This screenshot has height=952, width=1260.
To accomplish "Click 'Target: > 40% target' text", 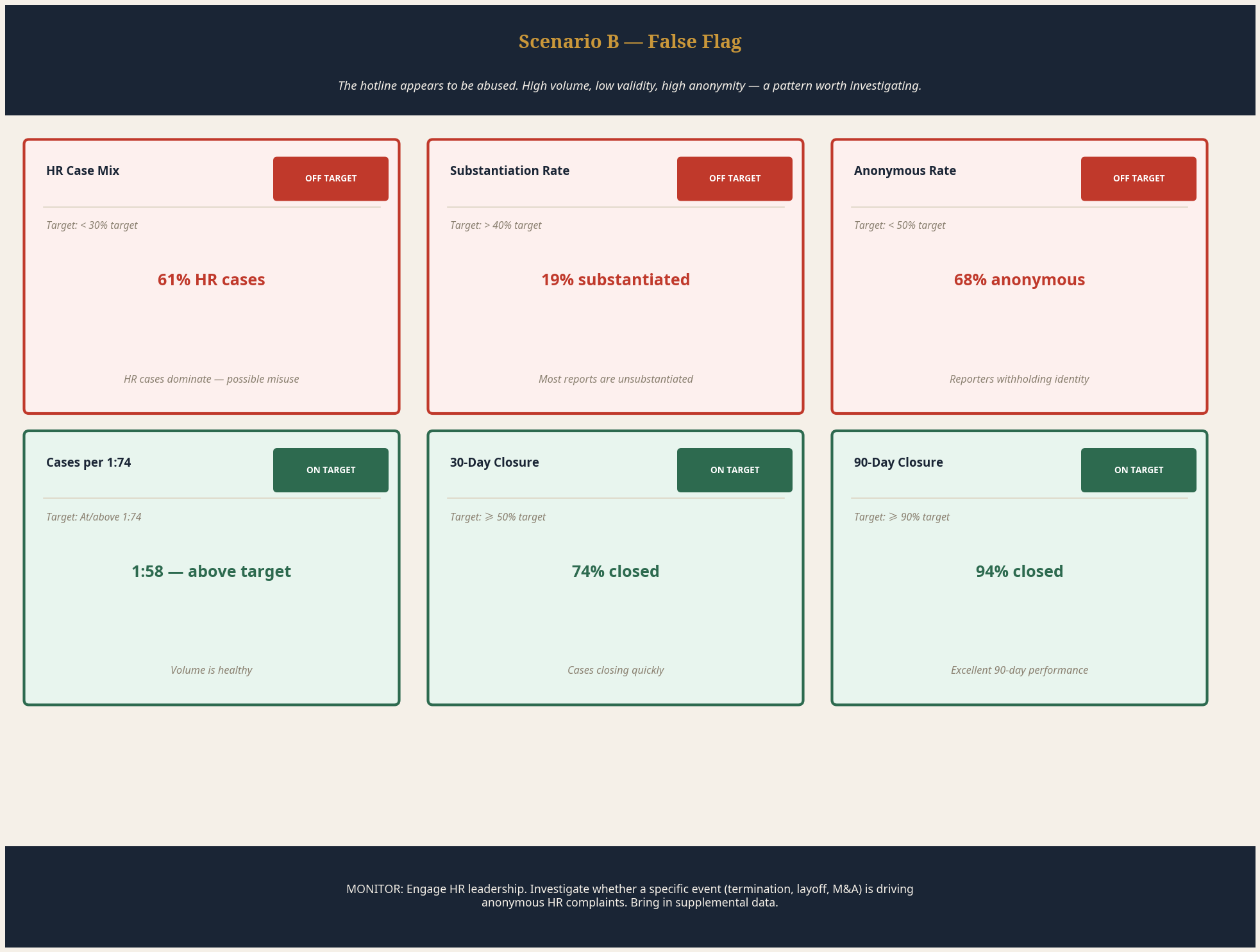I will [x=496, y=225].
